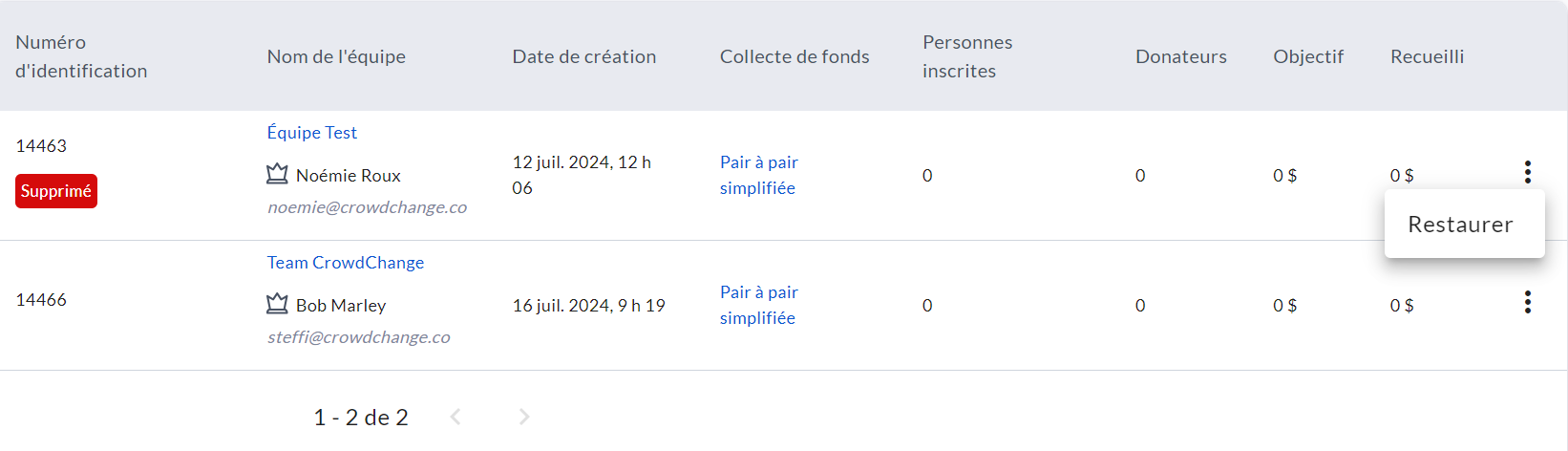Click the Donateurs column header

coord(1181,56)
